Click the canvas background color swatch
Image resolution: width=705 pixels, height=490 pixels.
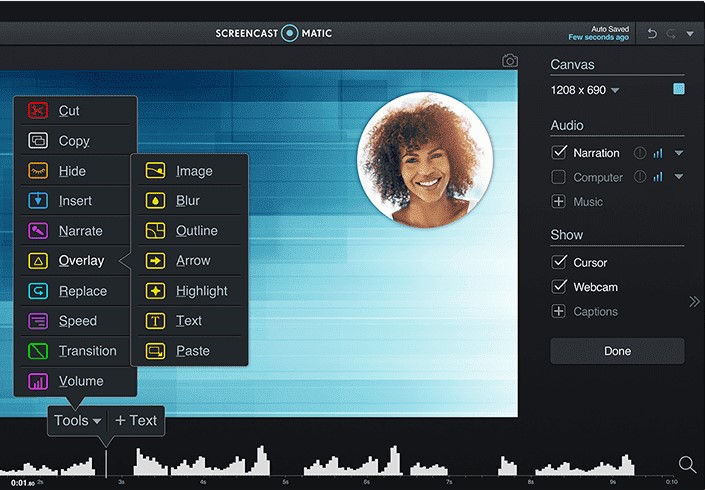click(678, 89)
